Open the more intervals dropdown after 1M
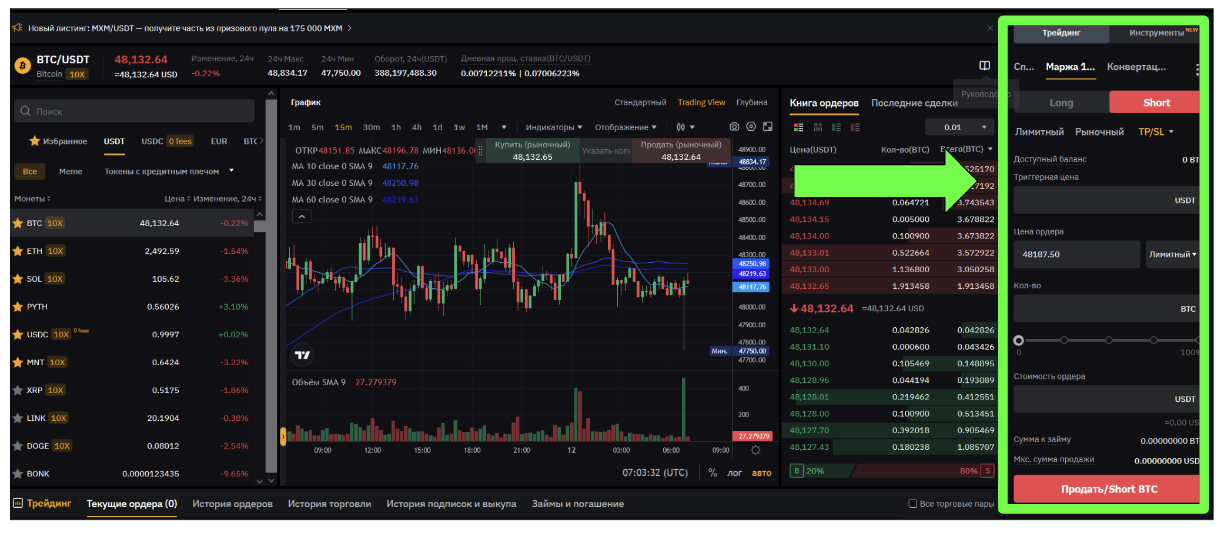 pyautogui.click(x=504, y=127)
